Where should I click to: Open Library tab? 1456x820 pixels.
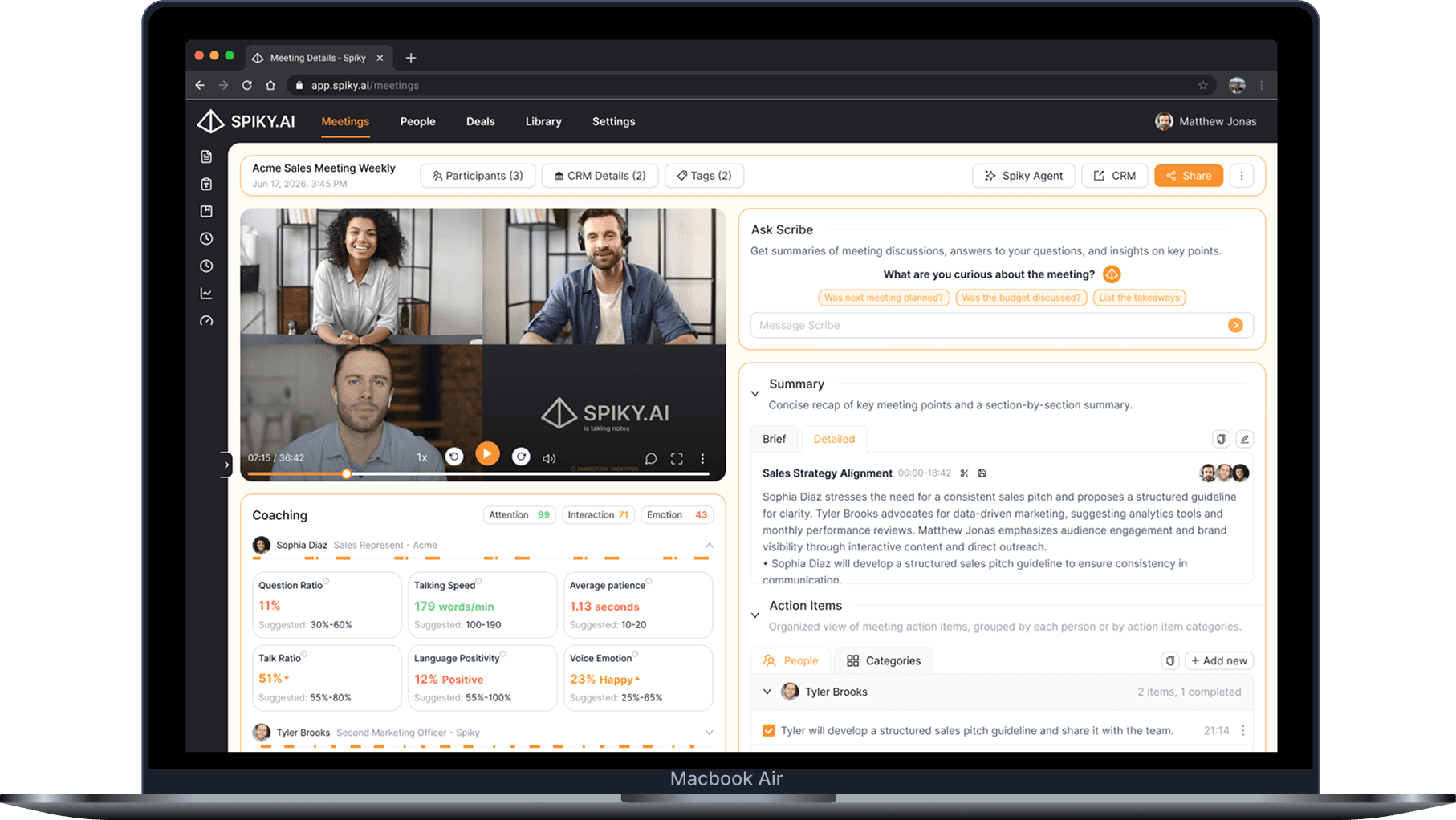pyautogui.click(x=543, y=121)
